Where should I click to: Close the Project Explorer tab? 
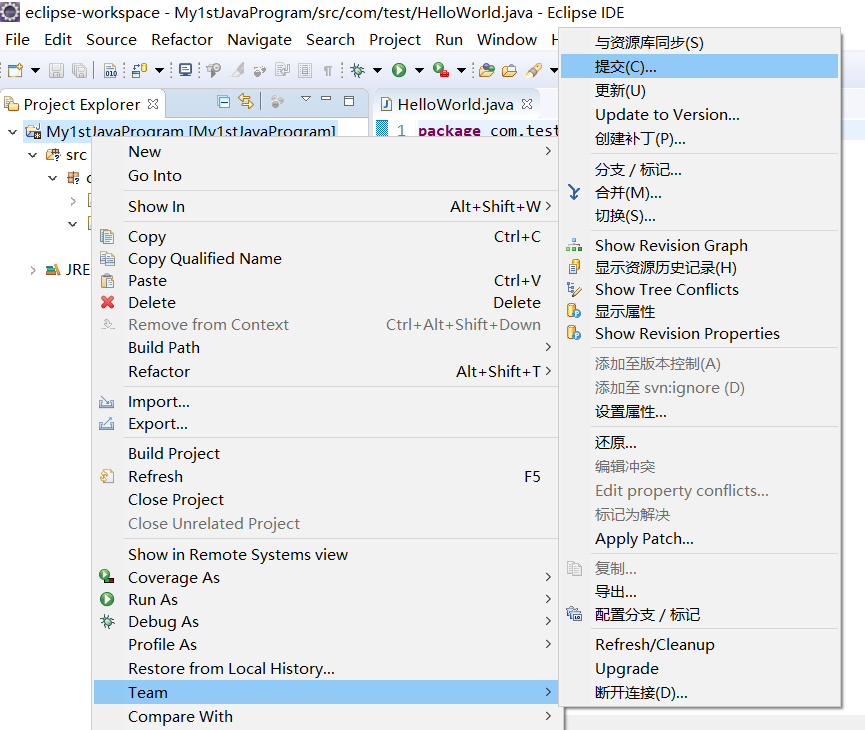click(x=153, y=104)
